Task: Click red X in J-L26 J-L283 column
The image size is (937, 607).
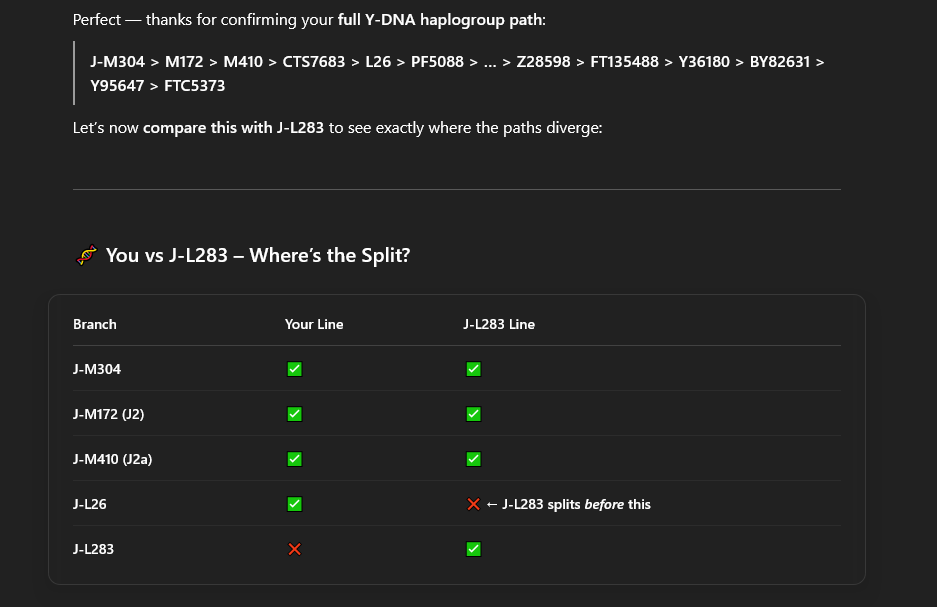Action: click(473, 504)
